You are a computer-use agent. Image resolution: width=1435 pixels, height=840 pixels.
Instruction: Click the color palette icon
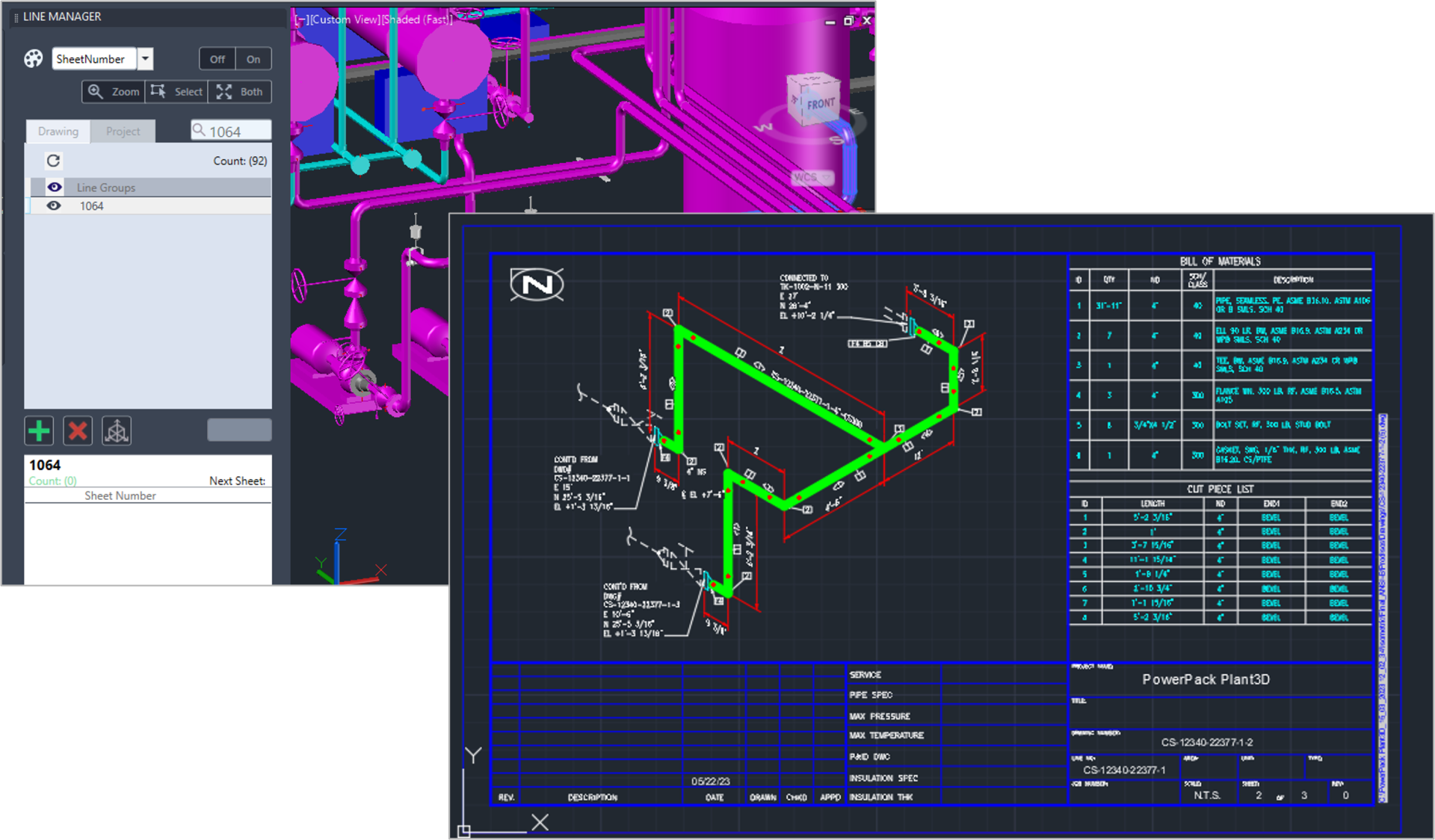click(34, 59)
